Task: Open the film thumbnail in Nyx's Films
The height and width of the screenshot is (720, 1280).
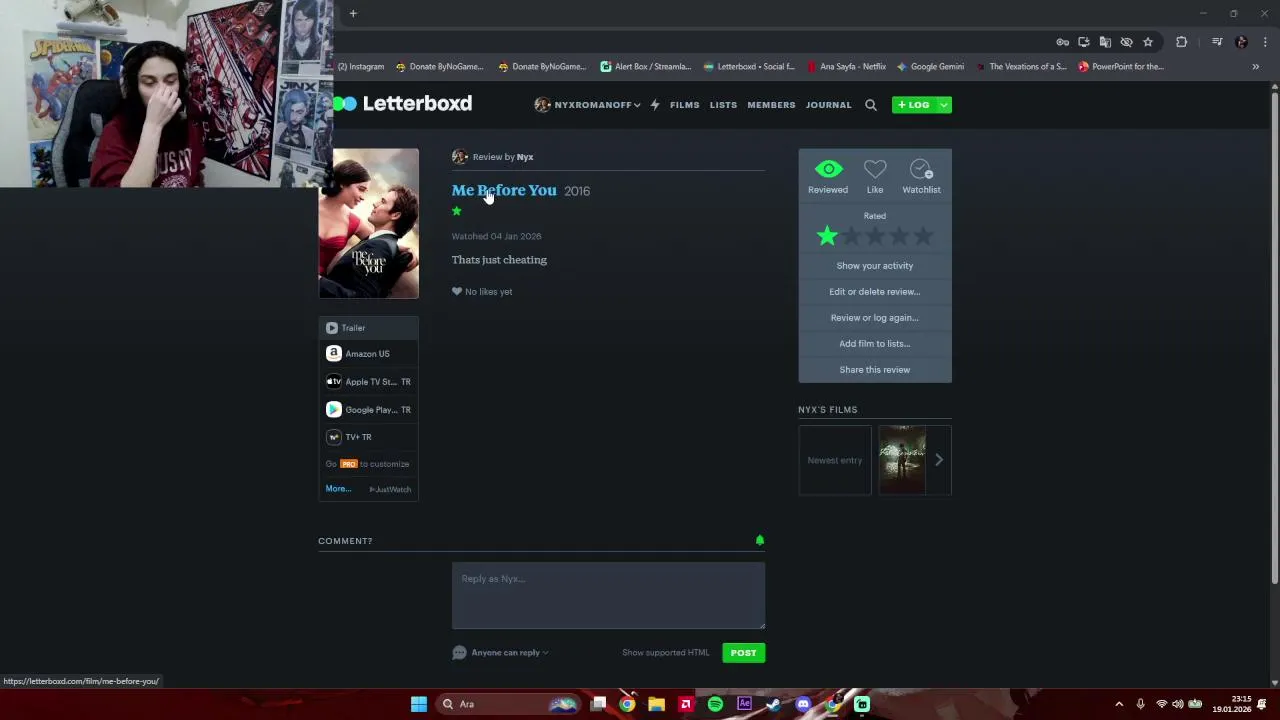Action: tap(902, 460)
